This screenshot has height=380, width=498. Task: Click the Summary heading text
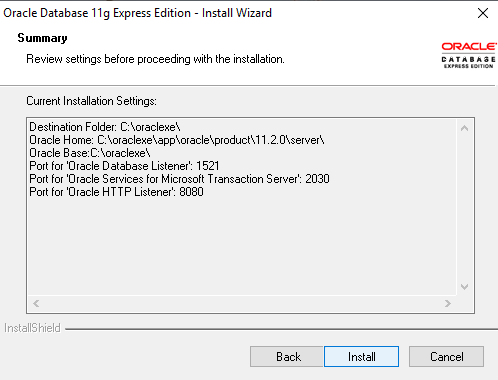pyautogui.click(x=42, y=38)
